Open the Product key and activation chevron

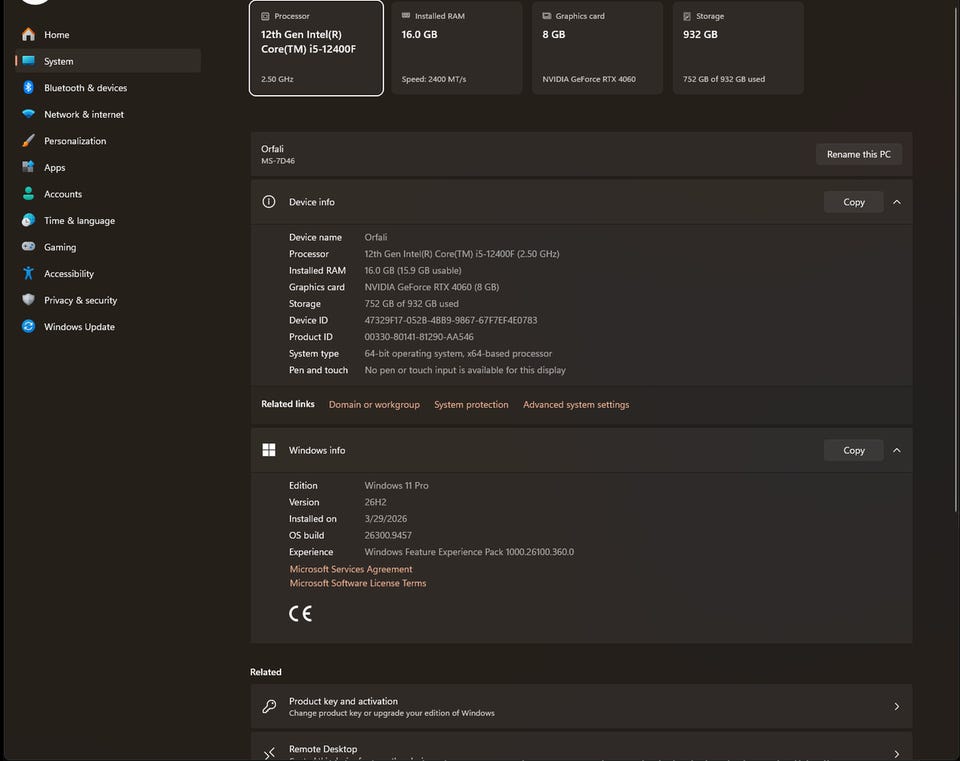pyautogui.click(x=896, y=707)
